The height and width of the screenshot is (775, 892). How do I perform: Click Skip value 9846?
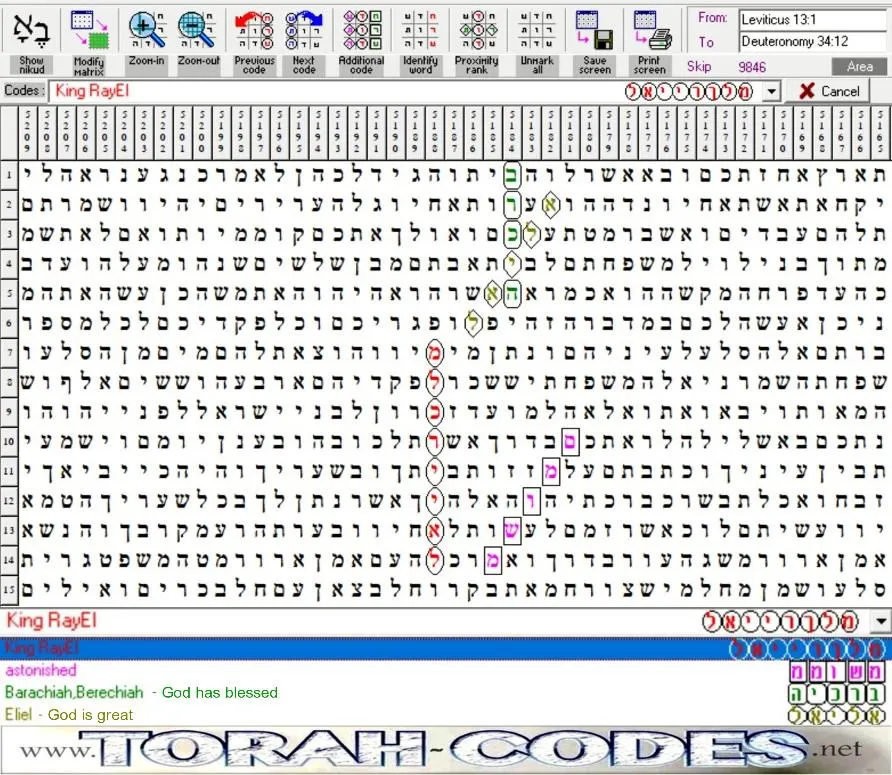point(751,67)
